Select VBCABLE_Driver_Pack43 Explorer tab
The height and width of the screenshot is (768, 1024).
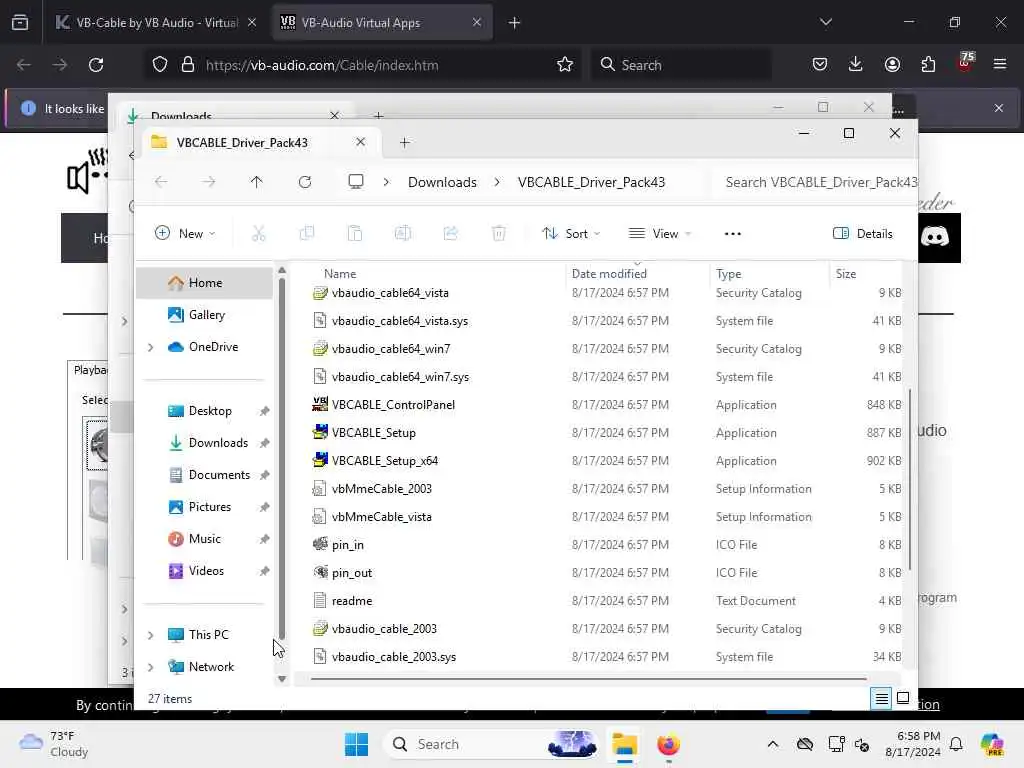(x=261, y=142)
